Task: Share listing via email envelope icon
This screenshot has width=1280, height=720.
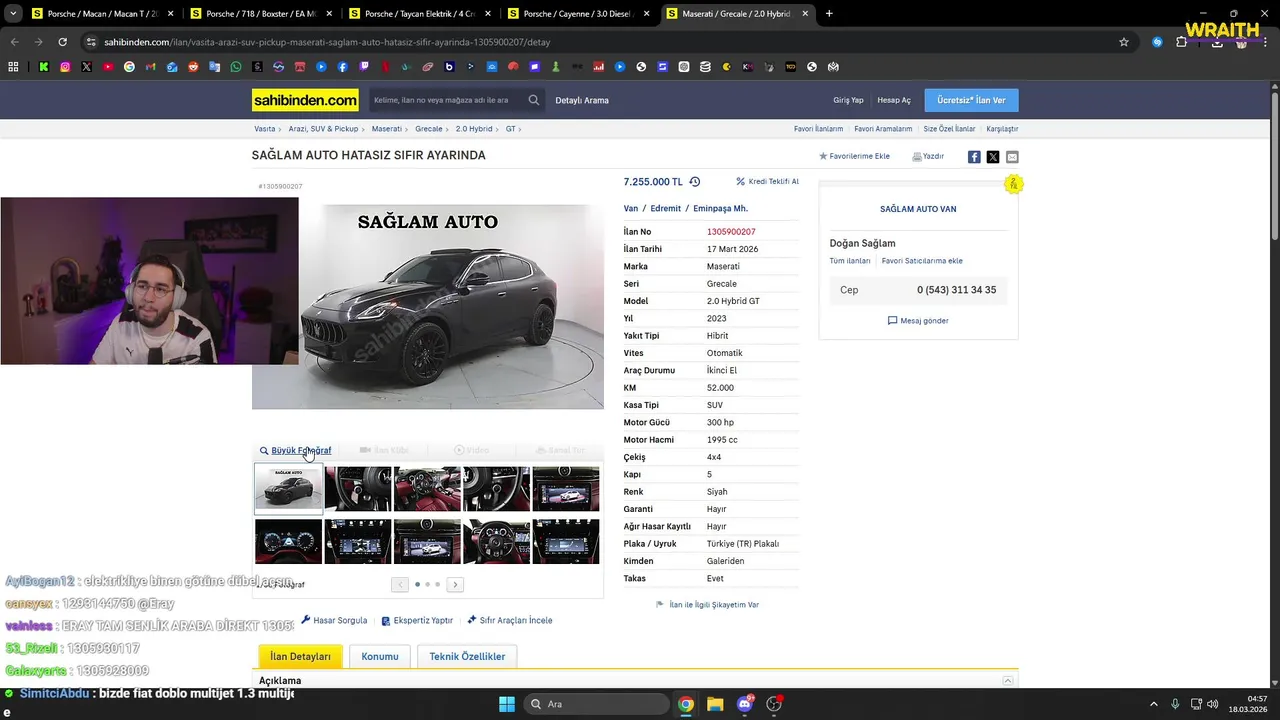Action: pos(1012,157)
